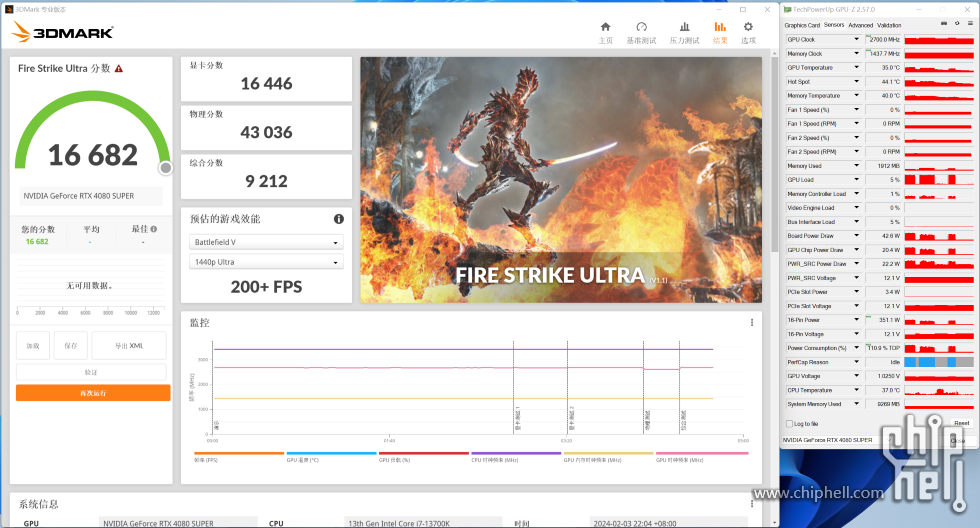This screenshot has width=980, height=528.
Task: Open the Options (选项) gear icon
Action: (748, 27)
